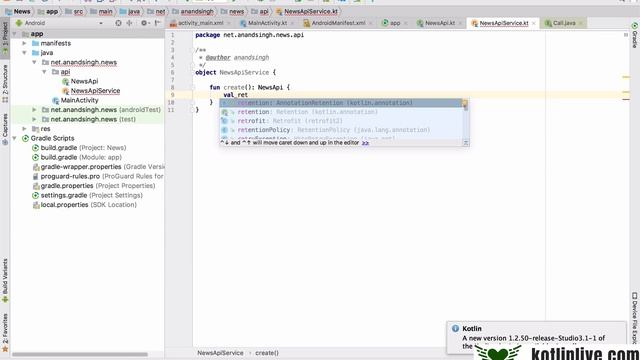Open MainActivity in project tree

click(80, 100)
